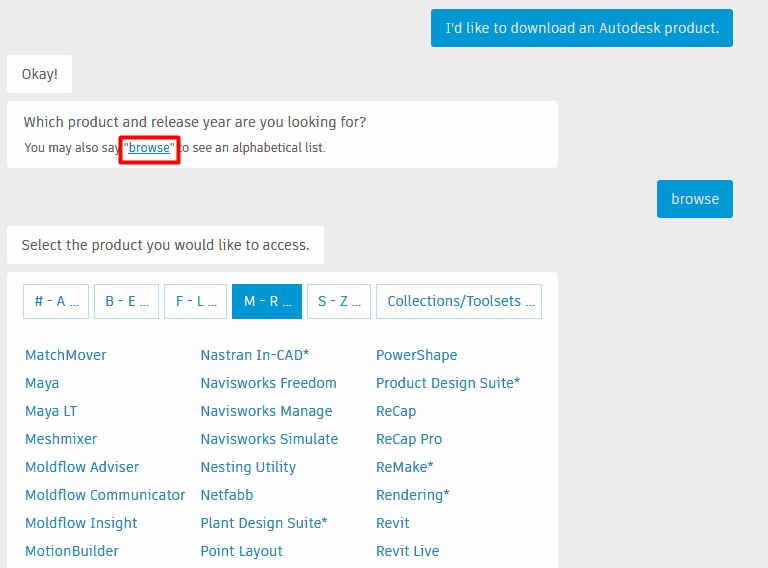Select Moldflow Adviser
The image size is (768, 568).
pyautogui.click(x=82, y=467)
